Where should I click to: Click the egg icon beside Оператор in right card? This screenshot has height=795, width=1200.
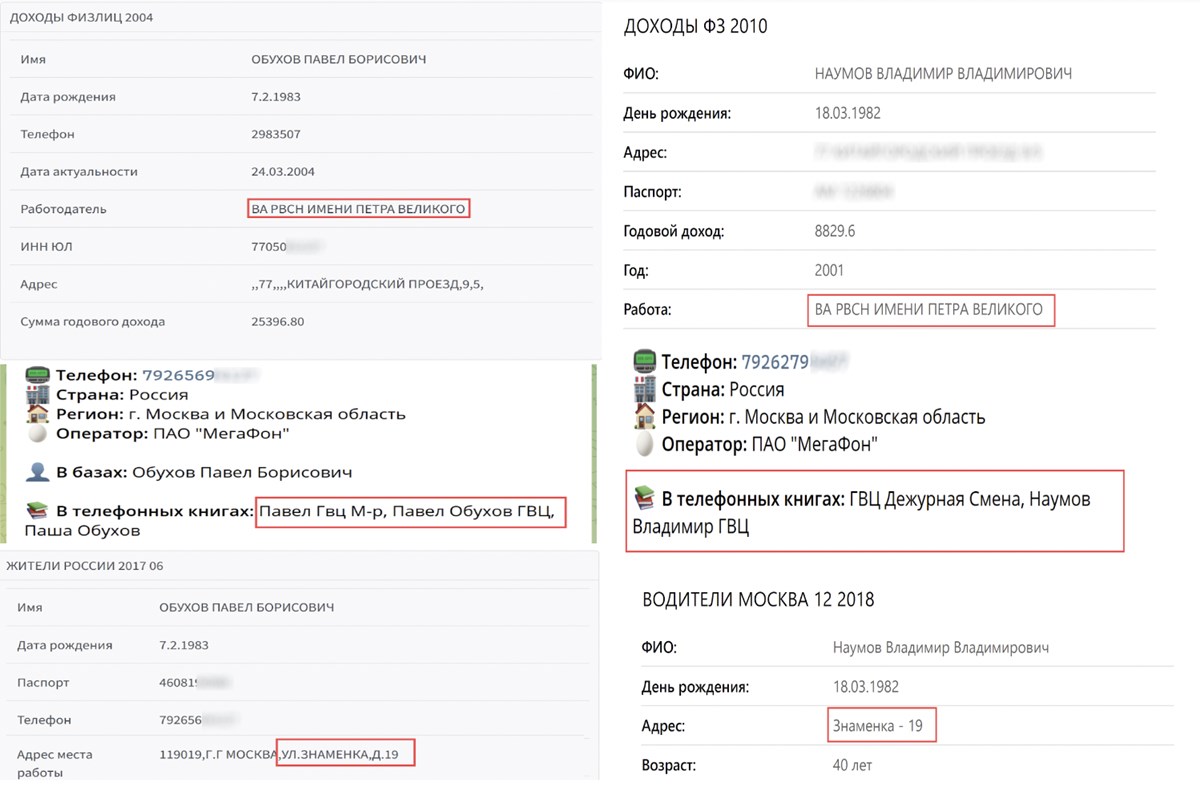pos(645,445)
